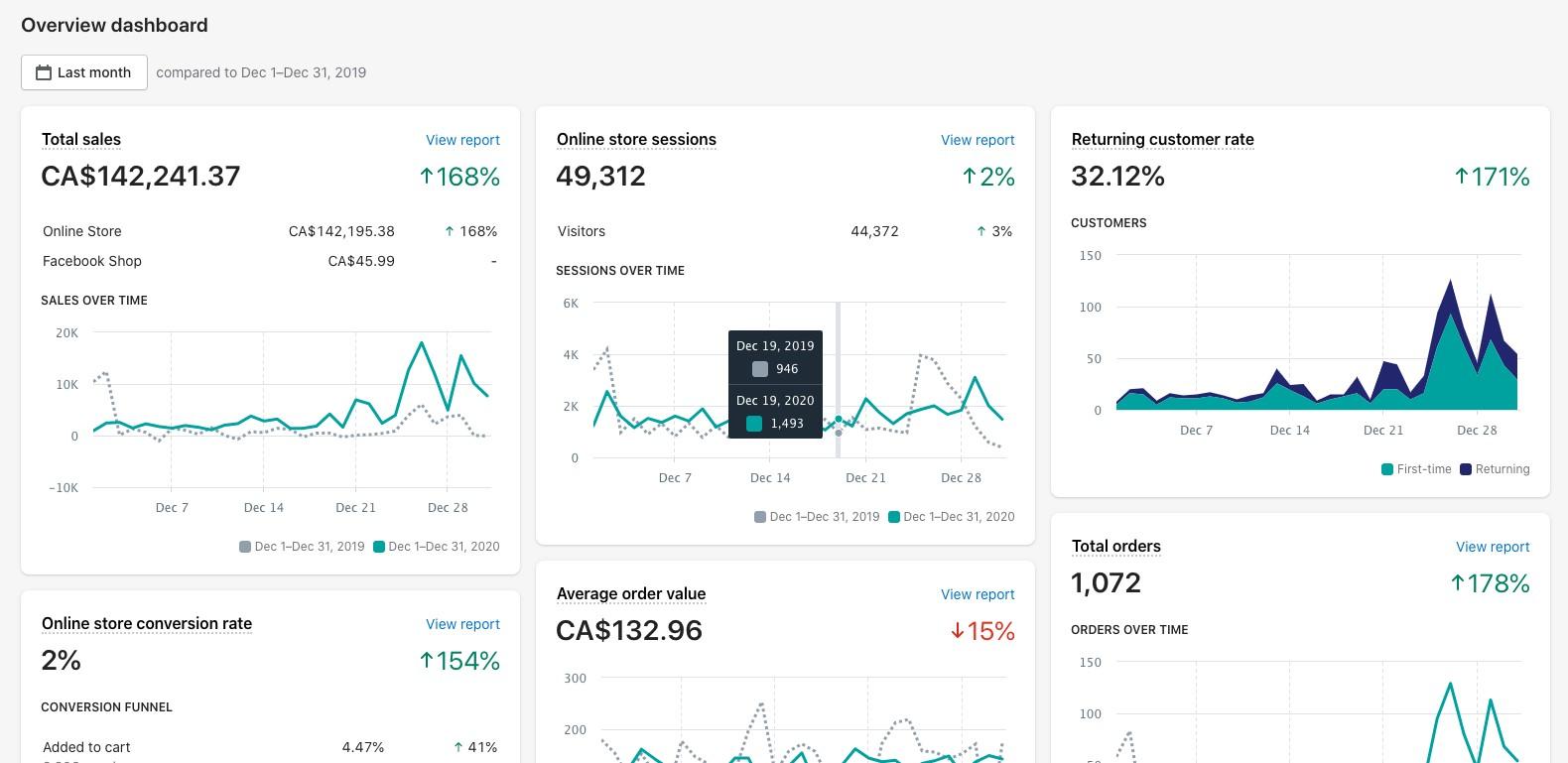1568x763 pixels.
Task: Click the up arrow beside Added to cart 41%
Action: point(457,747)
